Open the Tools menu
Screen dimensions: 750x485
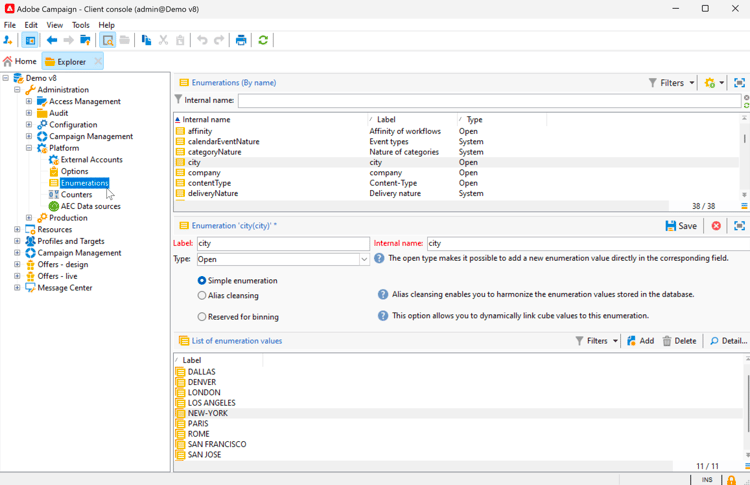click(x=80, y=25)
